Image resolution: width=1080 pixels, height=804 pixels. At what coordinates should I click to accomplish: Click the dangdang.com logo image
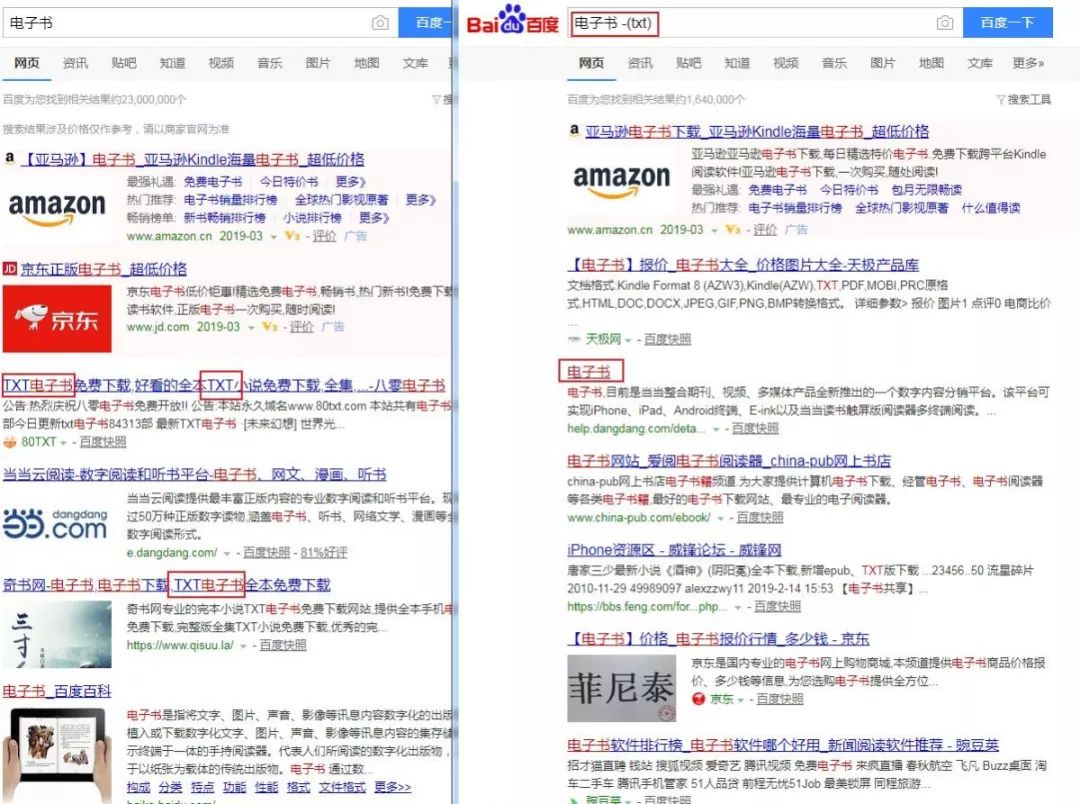click(x=55, y=524)
